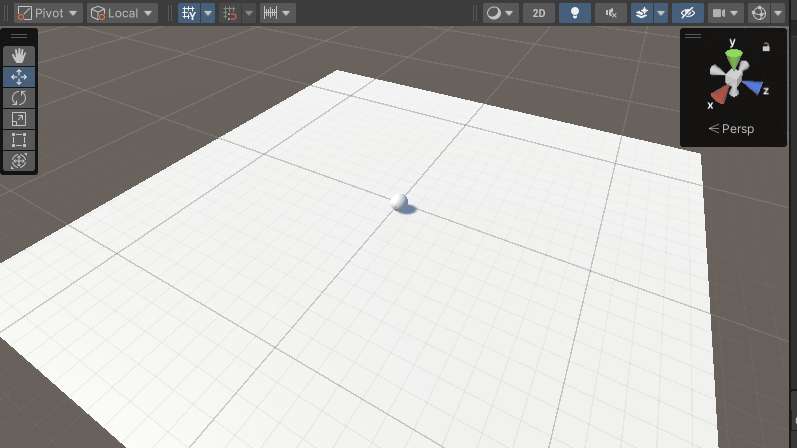Select the Scale tool
The image size is (797, 448).
pyautogui.click(x=19, y=119)
